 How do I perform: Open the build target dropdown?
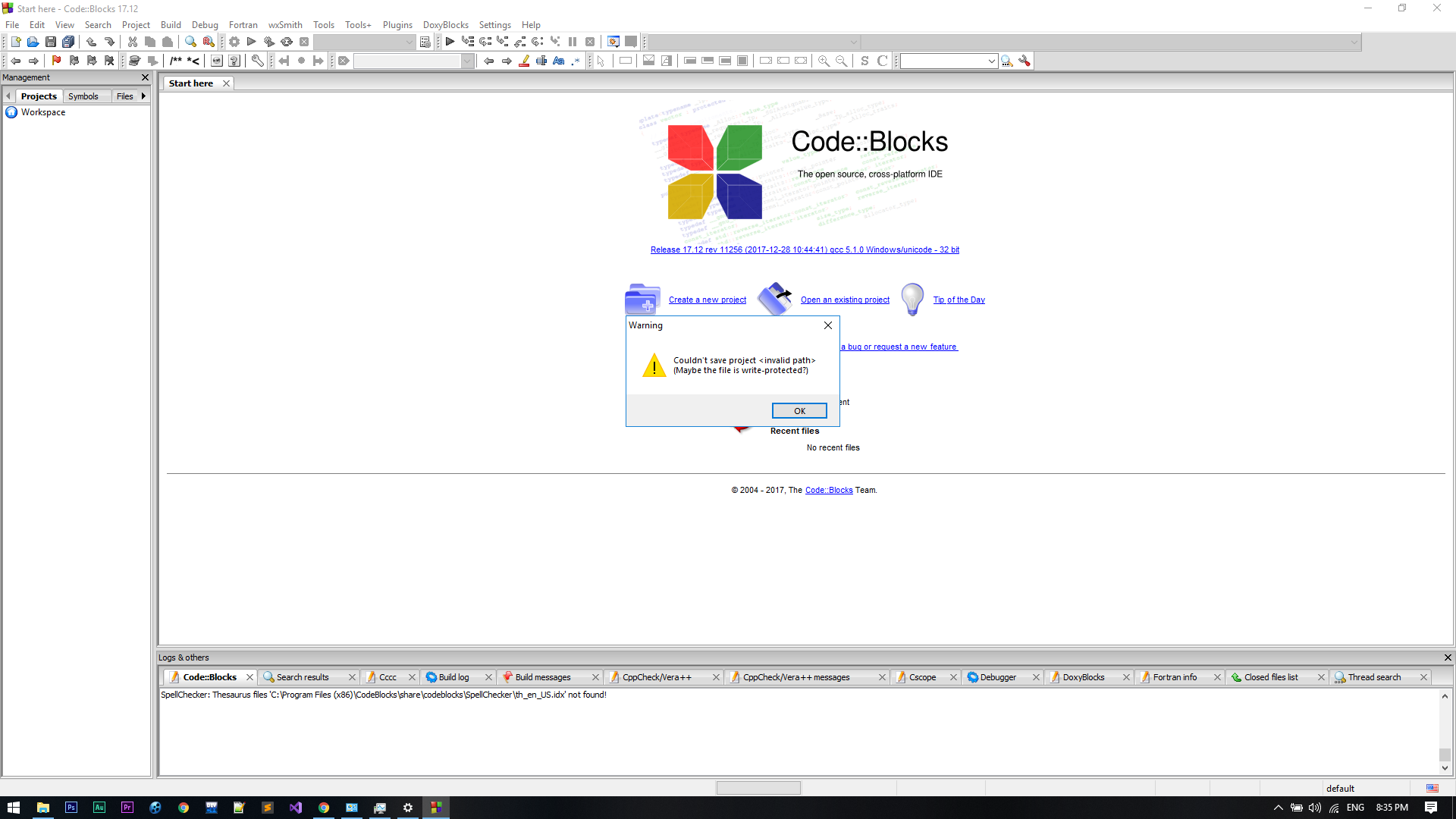pyautogui.click(x=409, y=42)
